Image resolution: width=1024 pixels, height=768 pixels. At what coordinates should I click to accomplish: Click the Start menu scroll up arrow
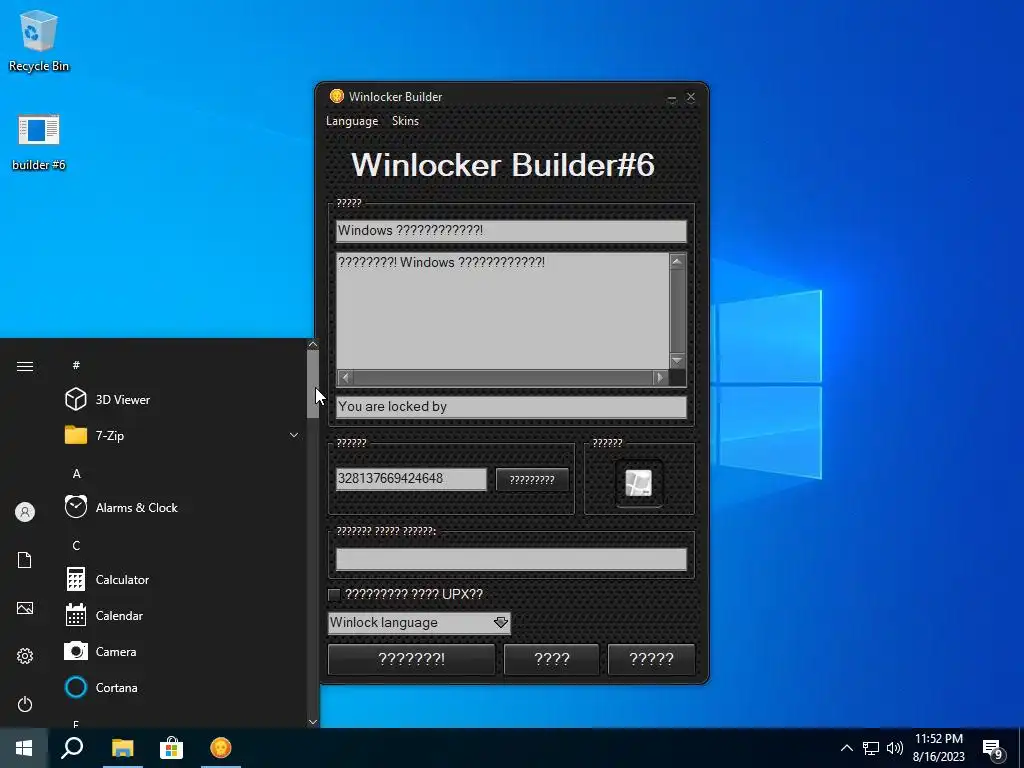coord(313,344)
